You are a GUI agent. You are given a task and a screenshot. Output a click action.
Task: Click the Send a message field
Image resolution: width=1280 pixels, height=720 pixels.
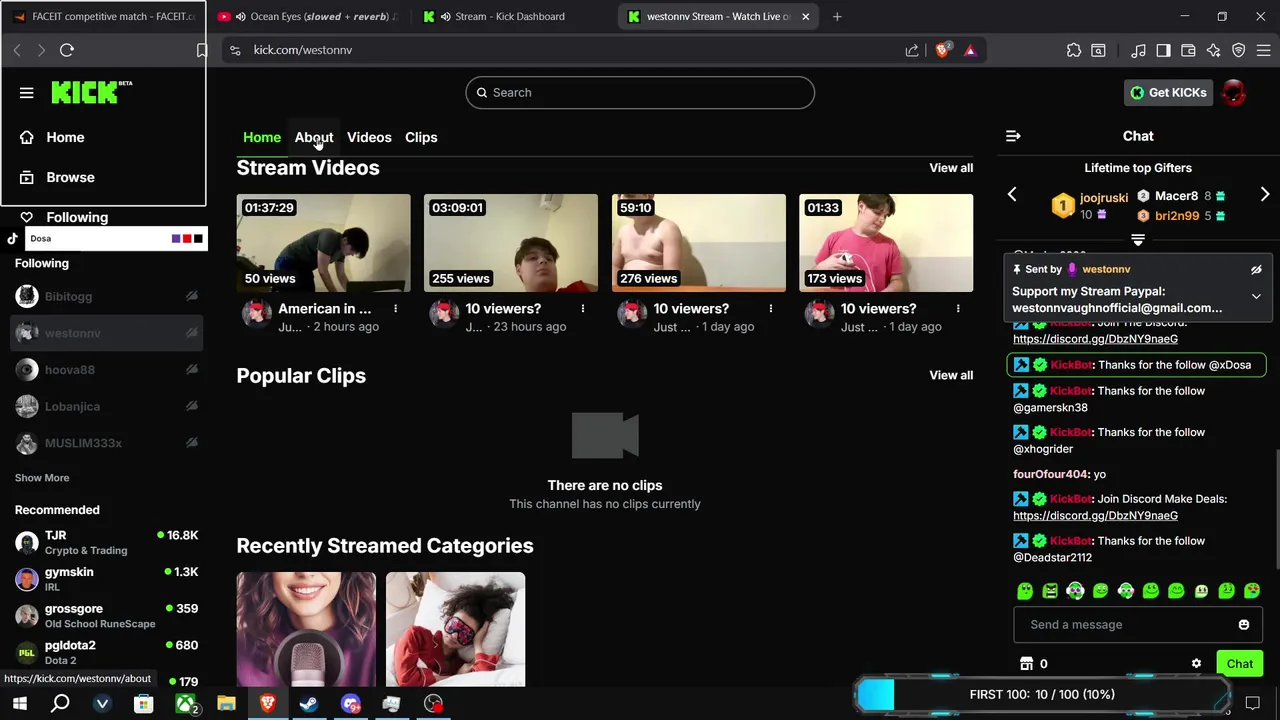point(1137,625)
